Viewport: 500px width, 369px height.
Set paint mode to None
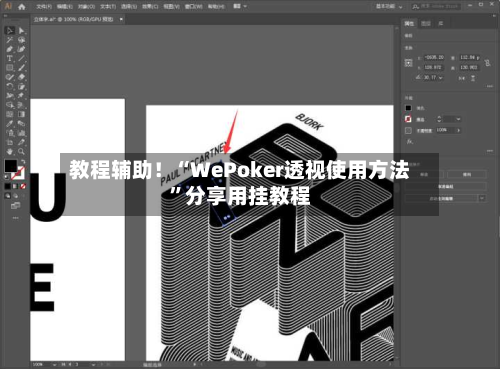[x=23, y=186]
